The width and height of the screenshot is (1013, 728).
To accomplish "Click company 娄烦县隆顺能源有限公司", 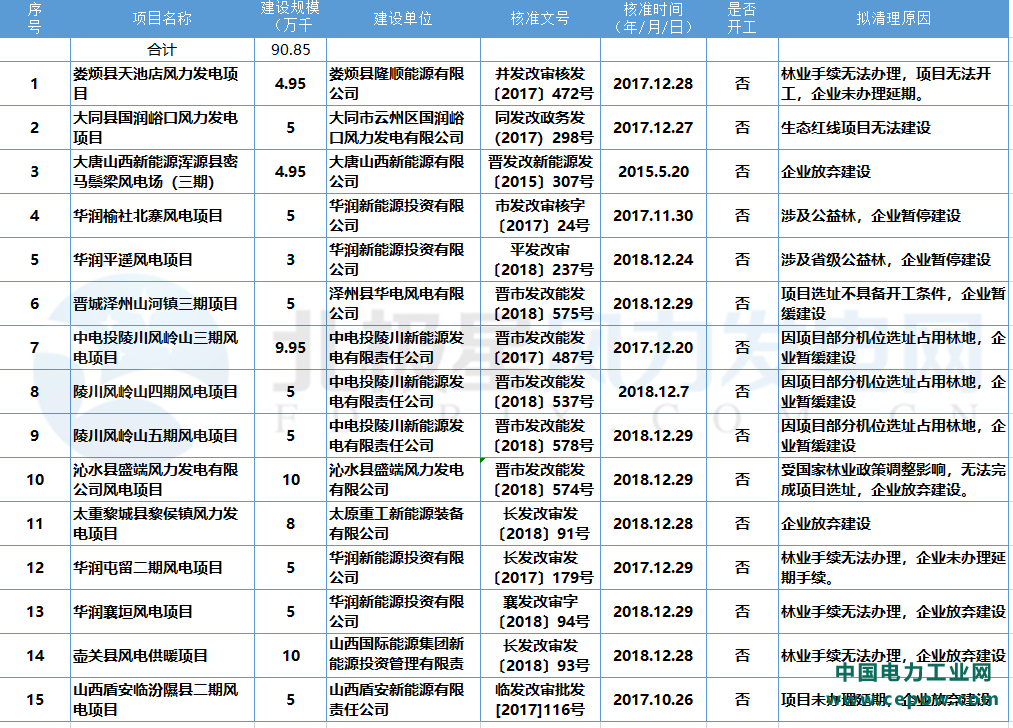I will 397,83.
